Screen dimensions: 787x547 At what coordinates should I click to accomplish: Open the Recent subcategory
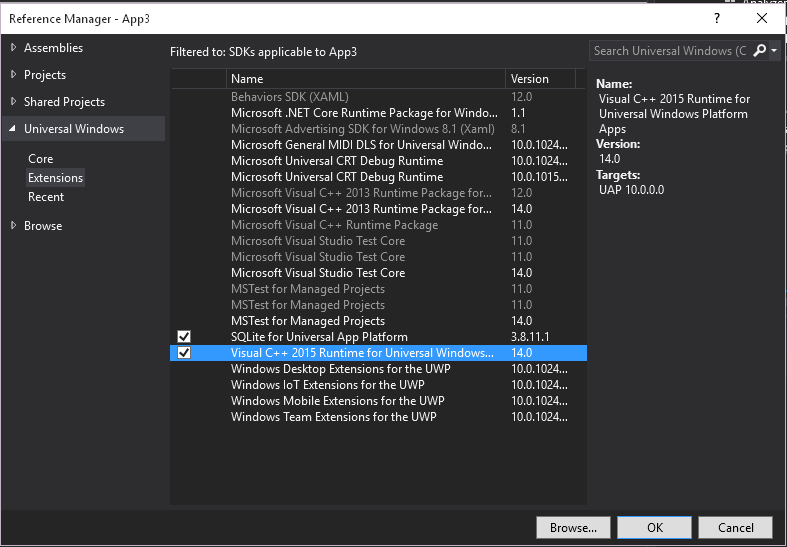click(46, 197)
